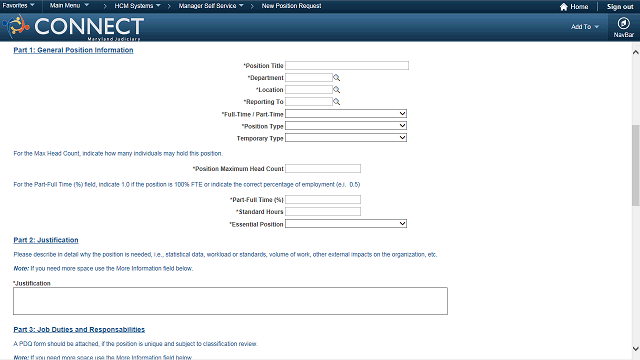Open Location lookup magnifier
640x360 pixels.
coord(336,89)
